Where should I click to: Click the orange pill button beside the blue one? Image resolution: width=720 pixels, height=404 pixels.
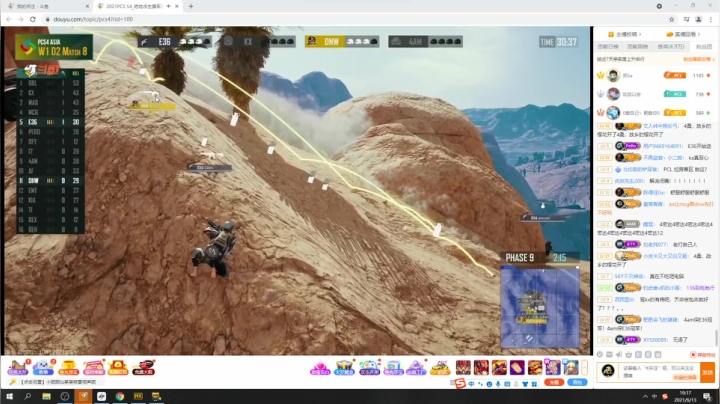click(x=554, y=382)
